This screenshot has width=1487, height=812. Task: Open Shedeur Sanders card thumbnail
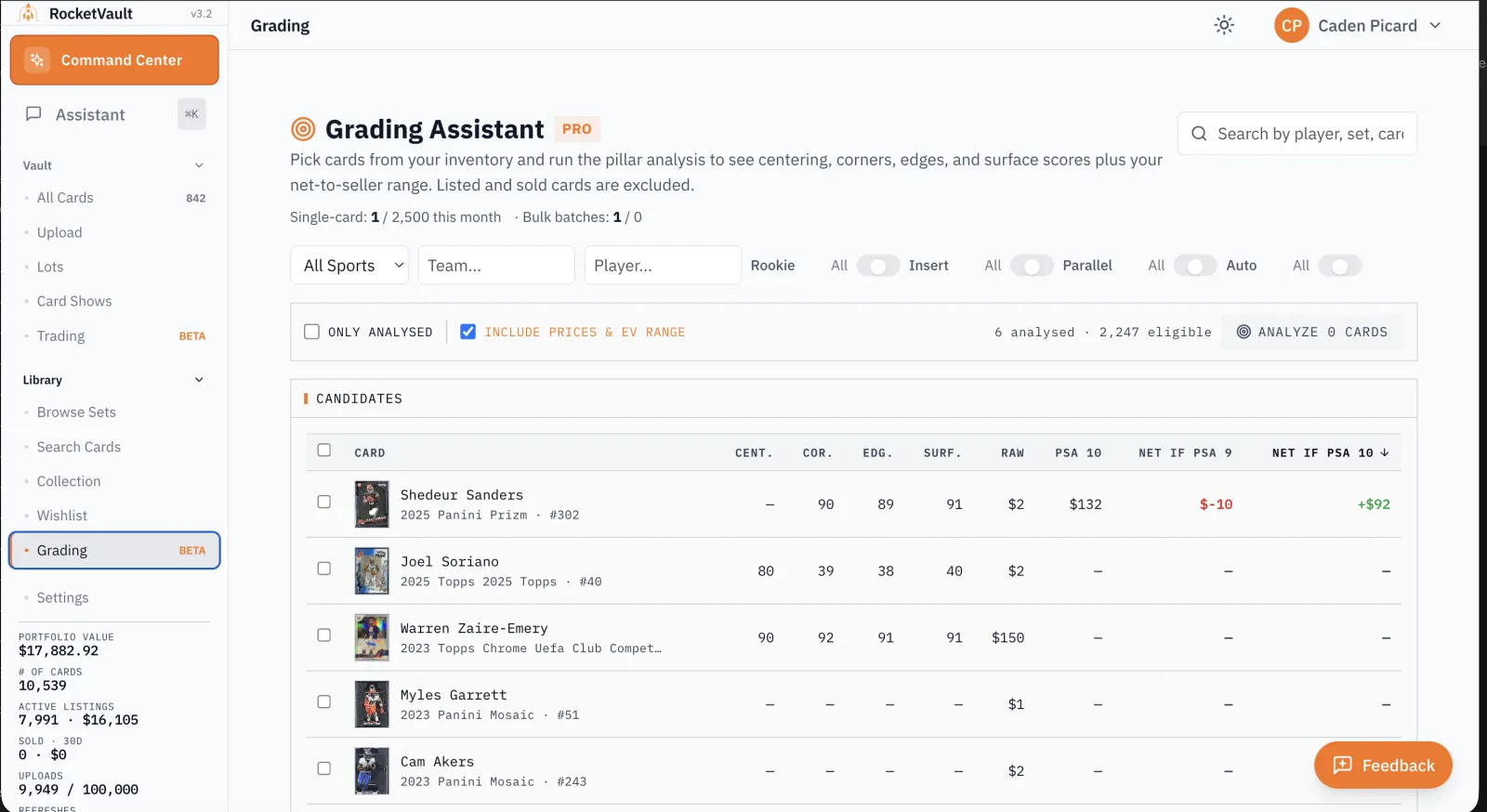372,504
